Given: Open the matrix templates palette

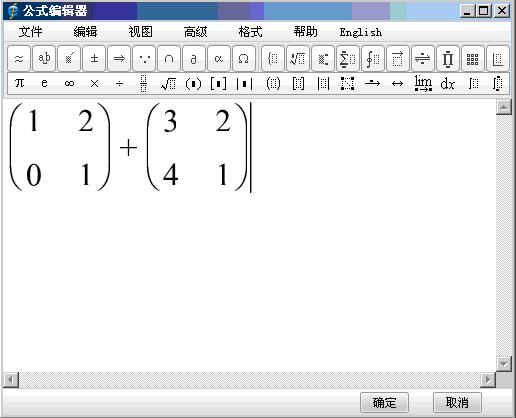Looking at the screenshot, I should pos(472,59).
